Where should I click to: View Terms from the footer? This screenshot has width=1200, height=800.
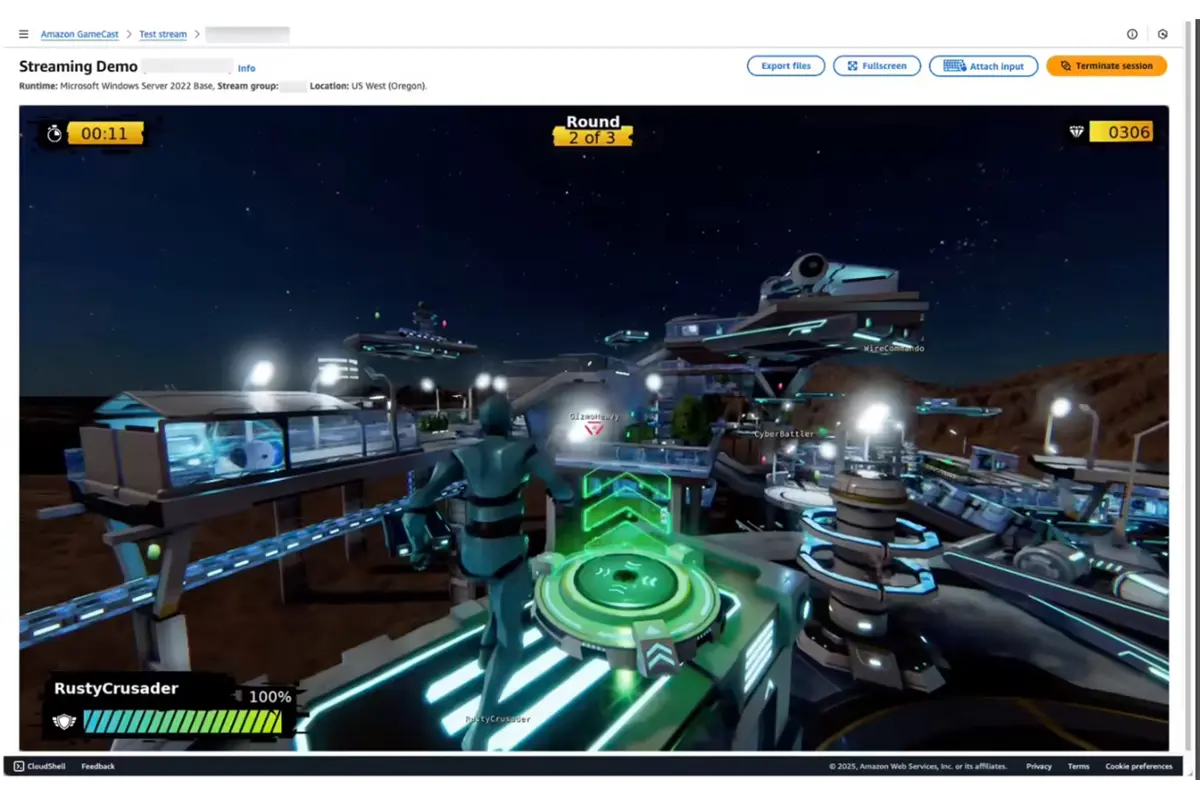[x=1078, y=766]
